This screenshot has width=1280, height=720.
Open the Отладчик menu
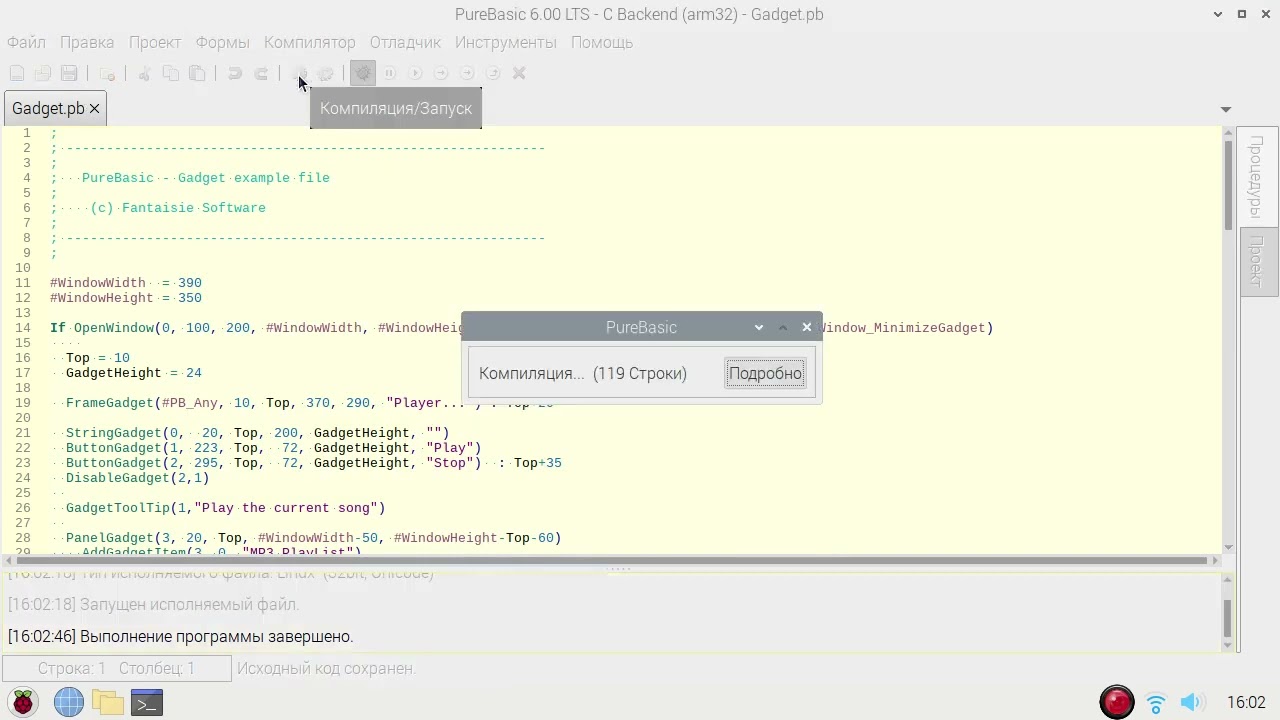(x=405, y=42)
